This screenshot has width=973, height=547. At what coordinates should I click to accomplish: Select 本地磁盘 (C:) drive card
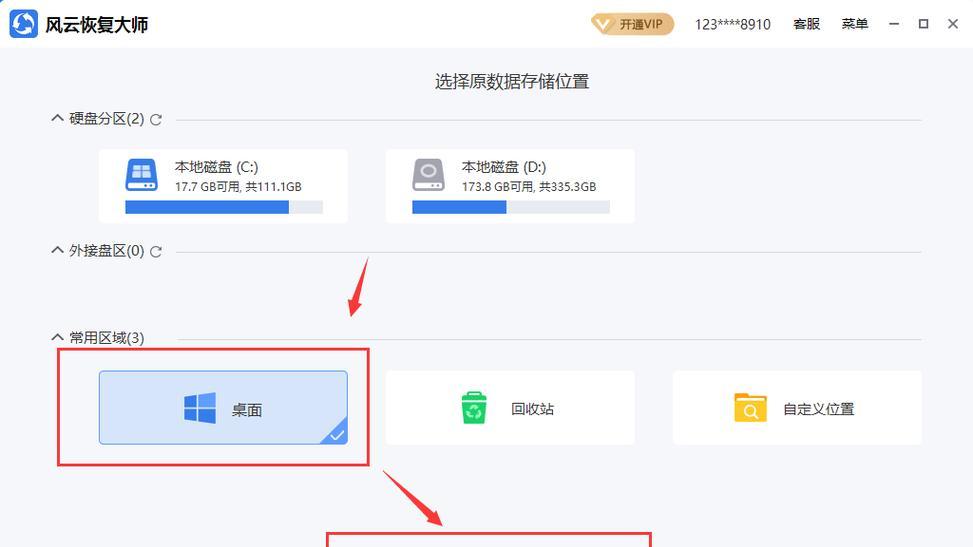[223, 186]
